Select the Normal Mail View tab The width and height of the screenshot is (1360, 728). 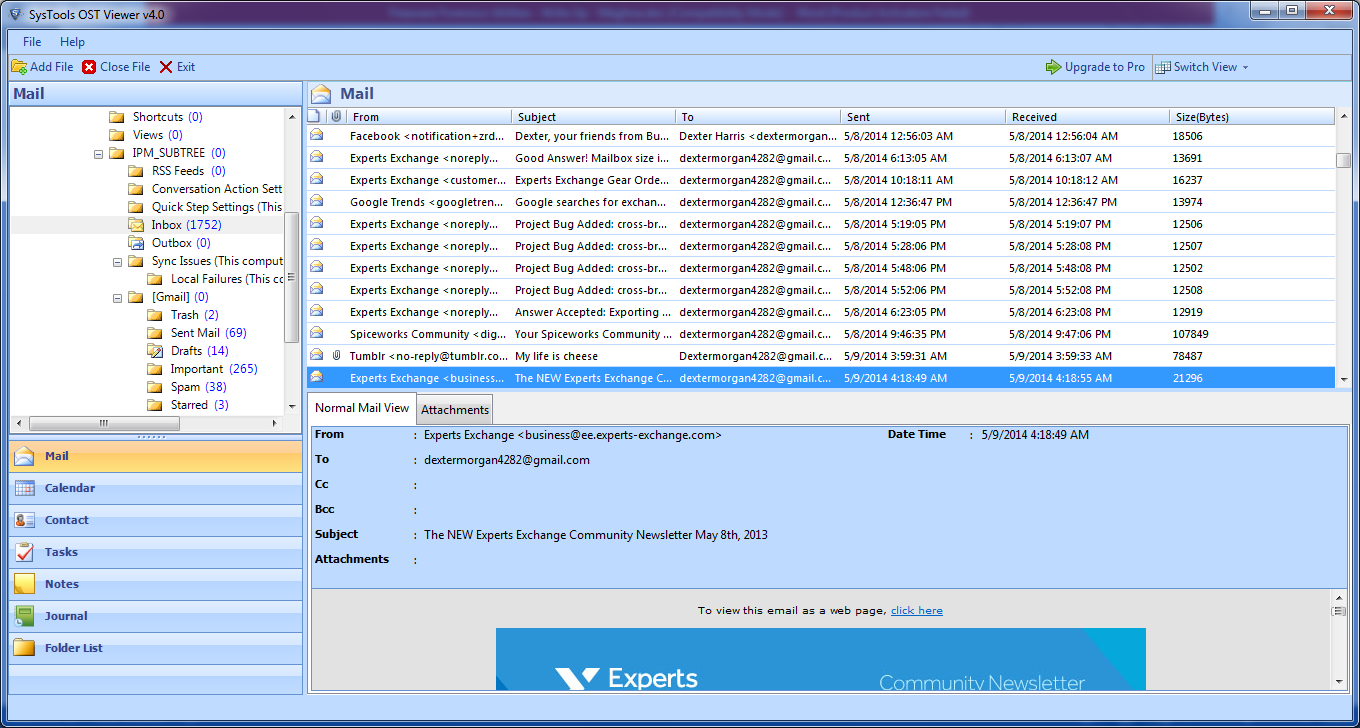(x=362, y=408)
